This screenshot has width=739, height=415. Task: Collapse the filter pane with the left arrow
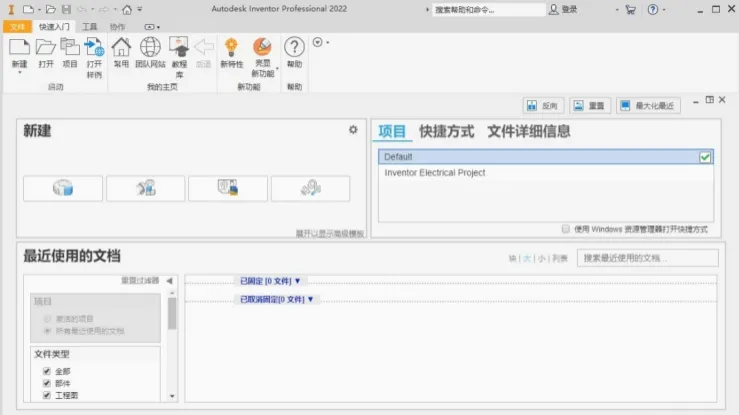[x=169, y=281]
